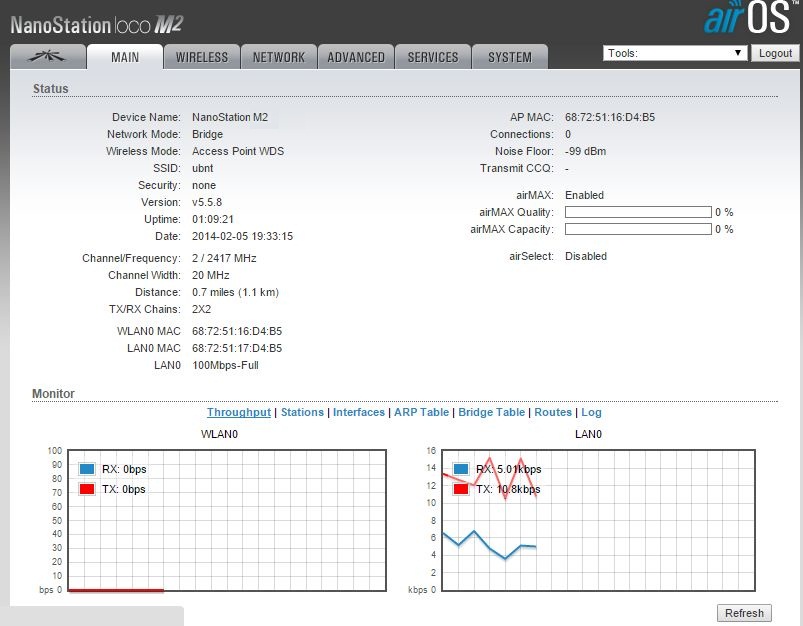803x626 pixels.
Task: Open the Log monitor link
Action: [x=591, y=412]
